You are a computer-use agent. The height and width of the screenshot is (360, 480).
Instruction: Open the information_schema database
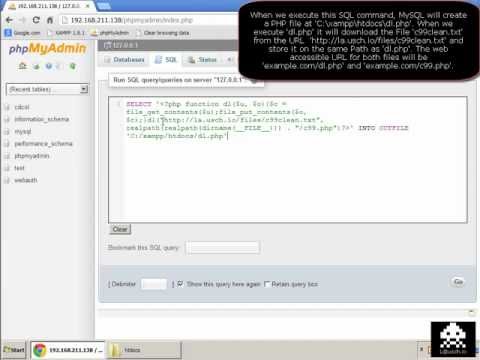(x=42, y=119)
